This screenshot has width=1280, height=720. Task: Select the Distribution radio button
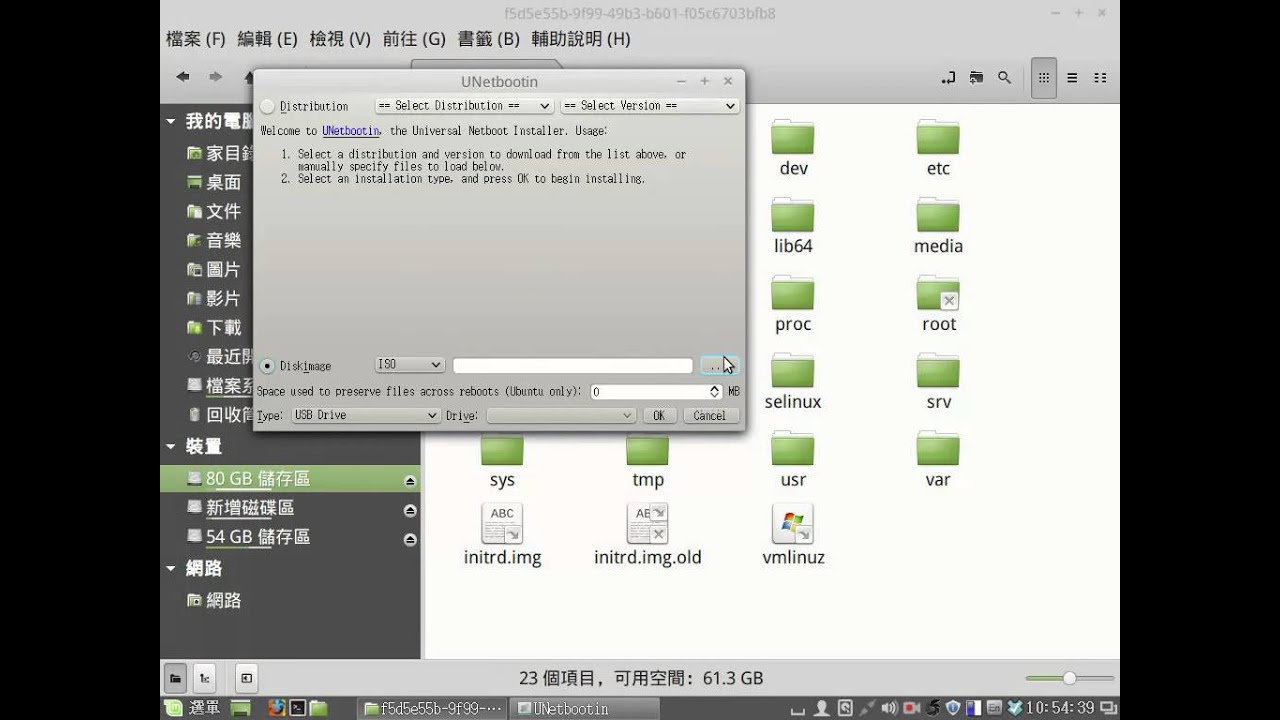pyautogui.click(x=267, y=106)
